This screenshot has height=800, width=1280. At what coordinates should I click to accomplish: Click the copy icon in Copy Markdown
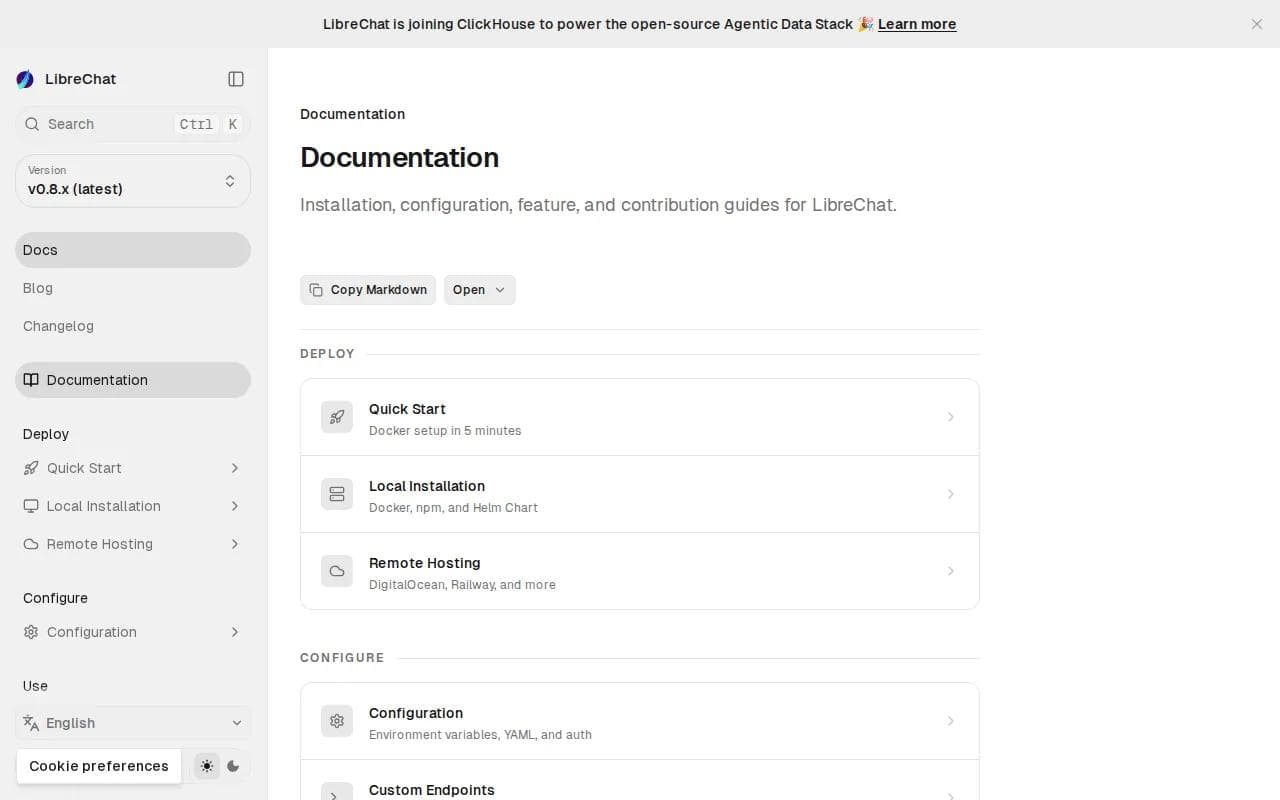pos(316,290)
